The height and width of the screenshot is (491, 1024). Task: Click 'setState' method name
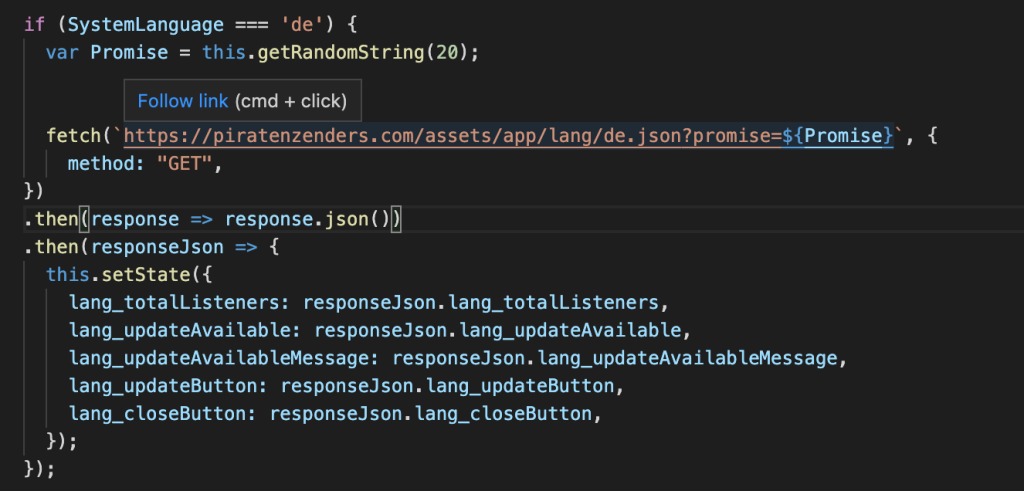pos(145,276)
